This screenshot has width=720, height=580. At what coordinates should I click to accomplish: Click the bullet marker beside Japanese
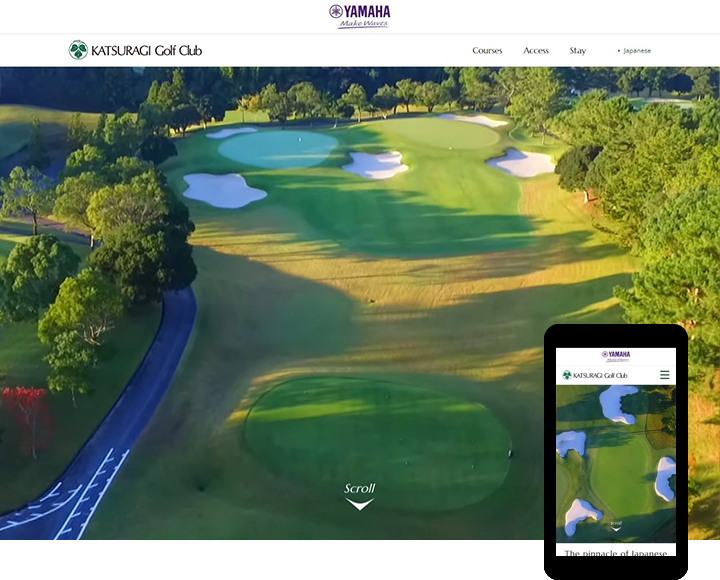619,51
